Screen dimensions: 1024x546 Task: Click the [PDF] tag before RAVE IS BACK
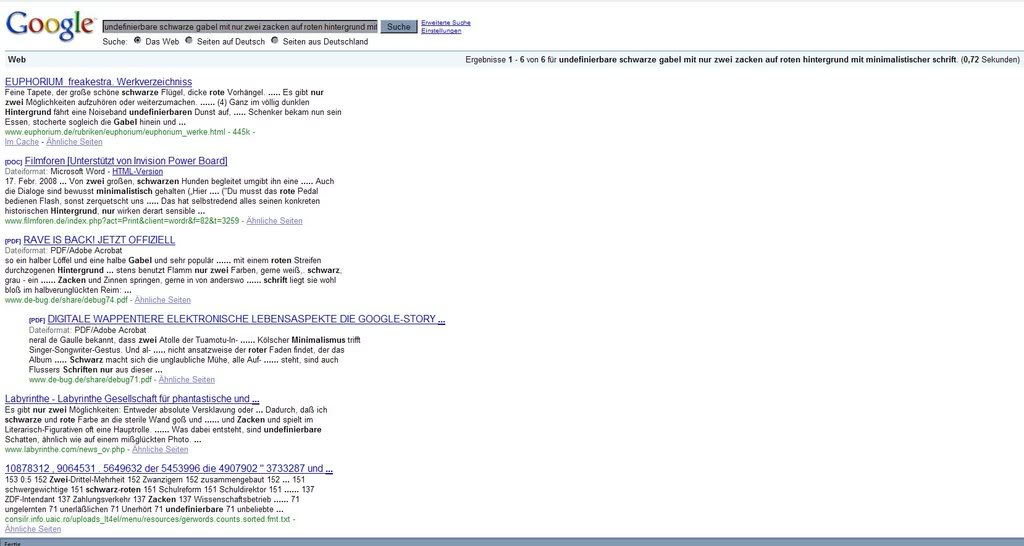(13, 241)
